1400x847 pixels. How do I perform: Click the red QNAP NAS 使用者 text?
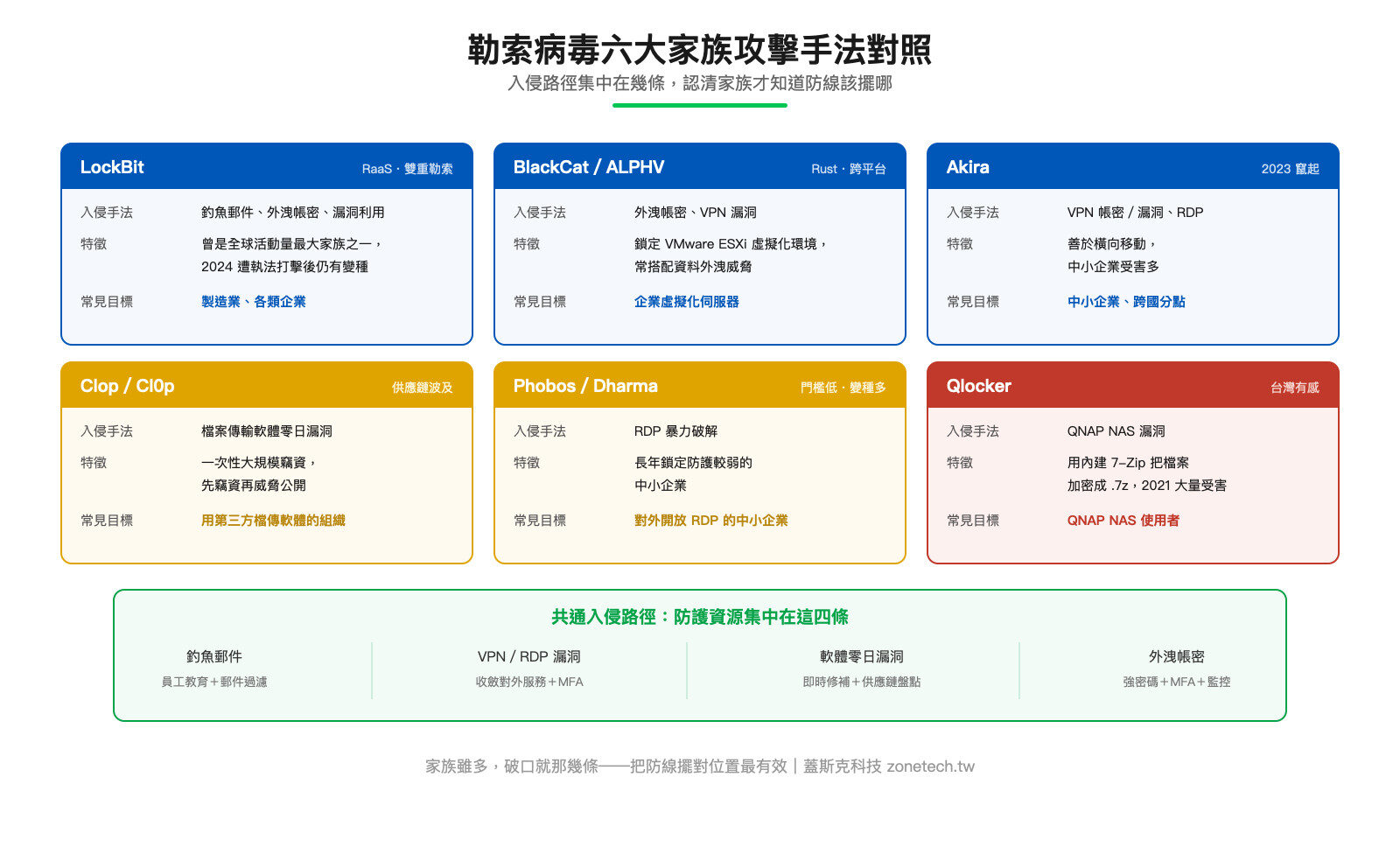coord(1123,521)
